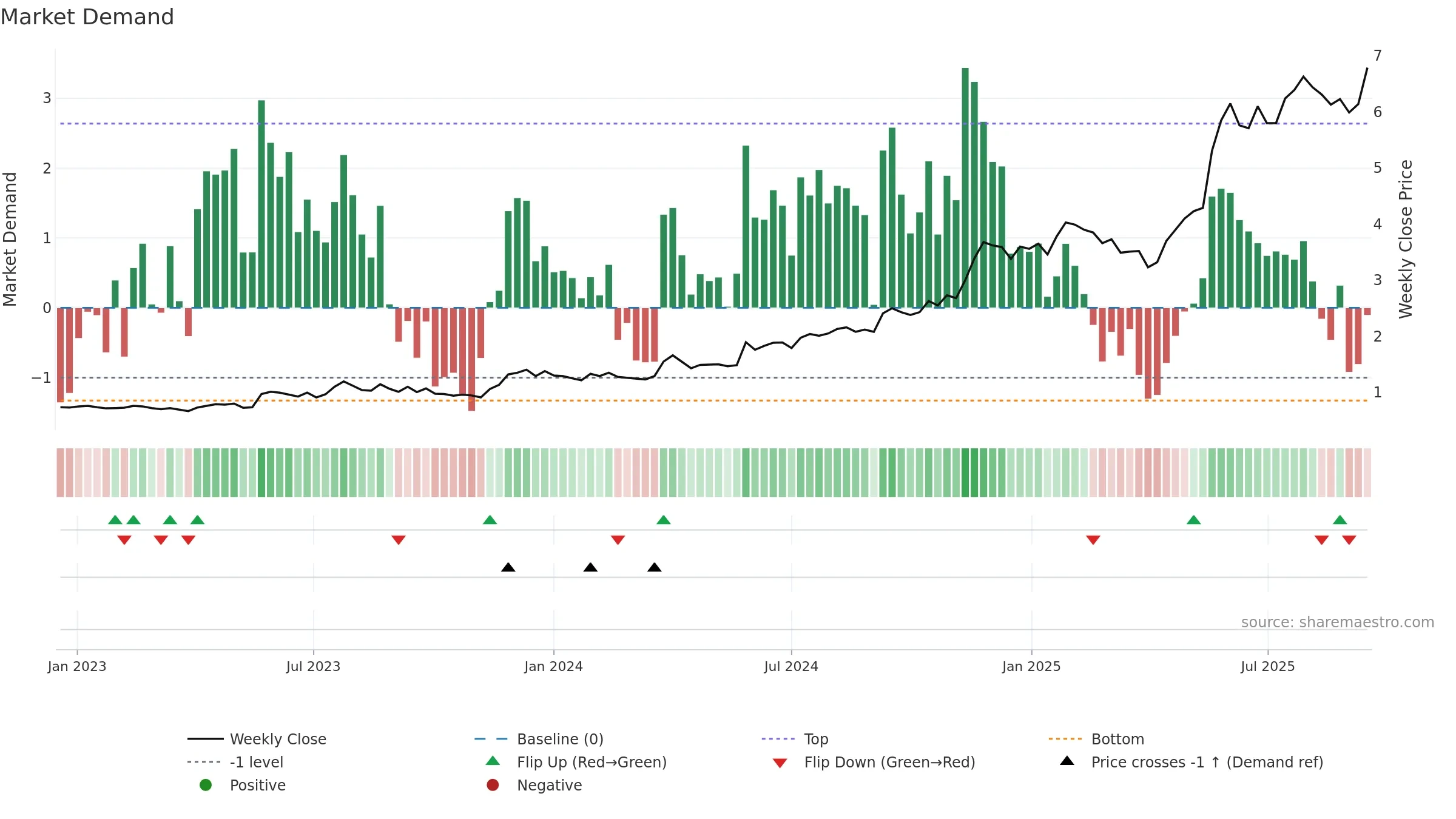Click the blue dashed Baseline (0) legend sample

coord(491,739)
